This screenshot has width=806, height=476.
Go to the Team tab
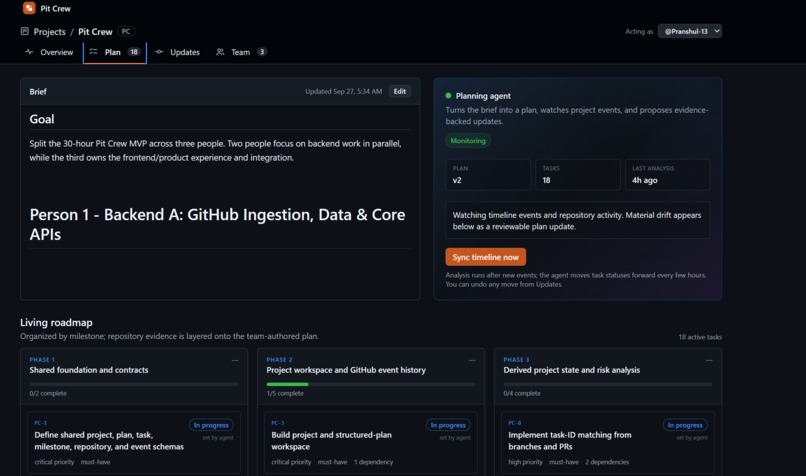(x=241, y=52)
